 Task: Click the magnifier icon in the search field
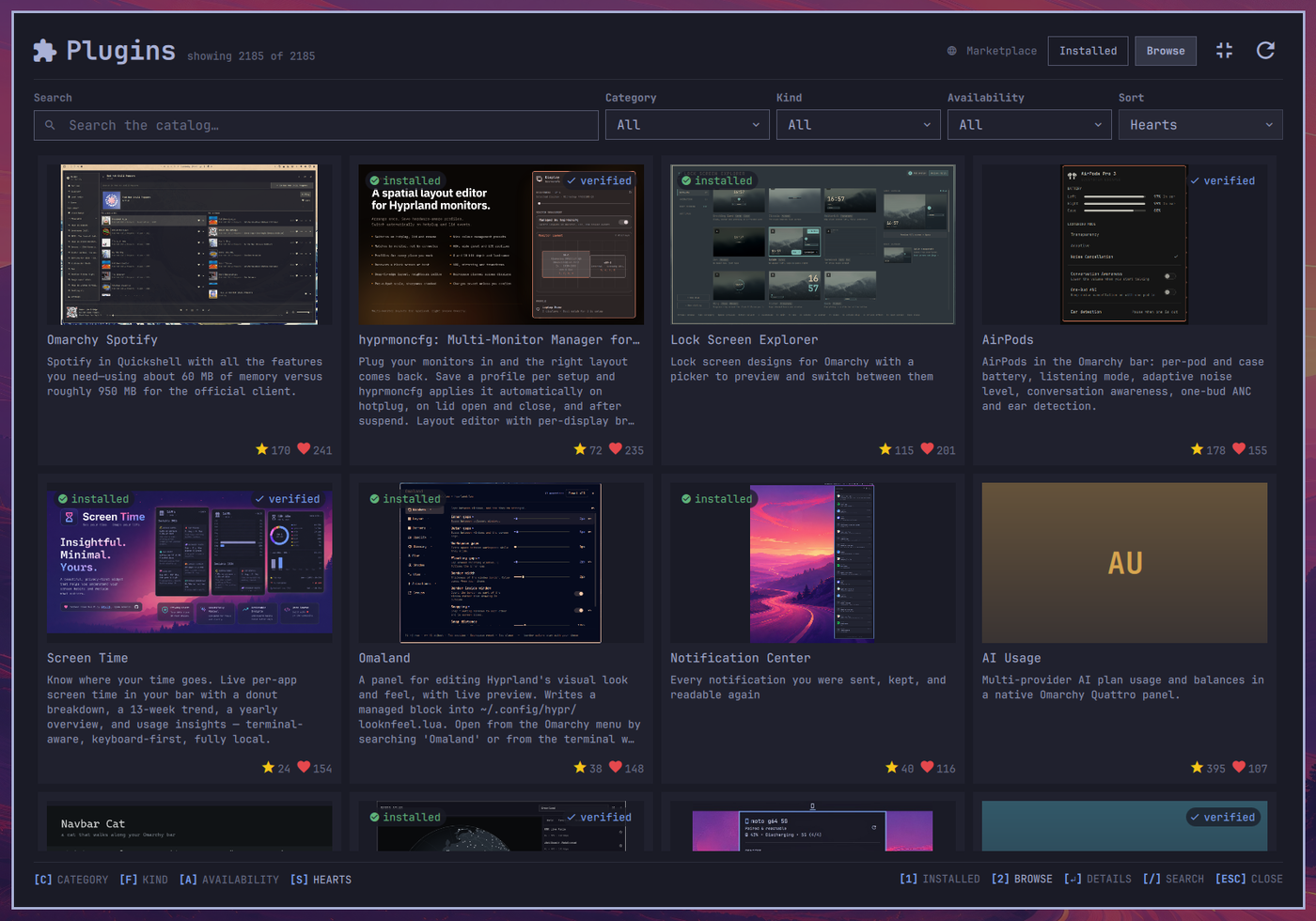[x=50, y=125]
